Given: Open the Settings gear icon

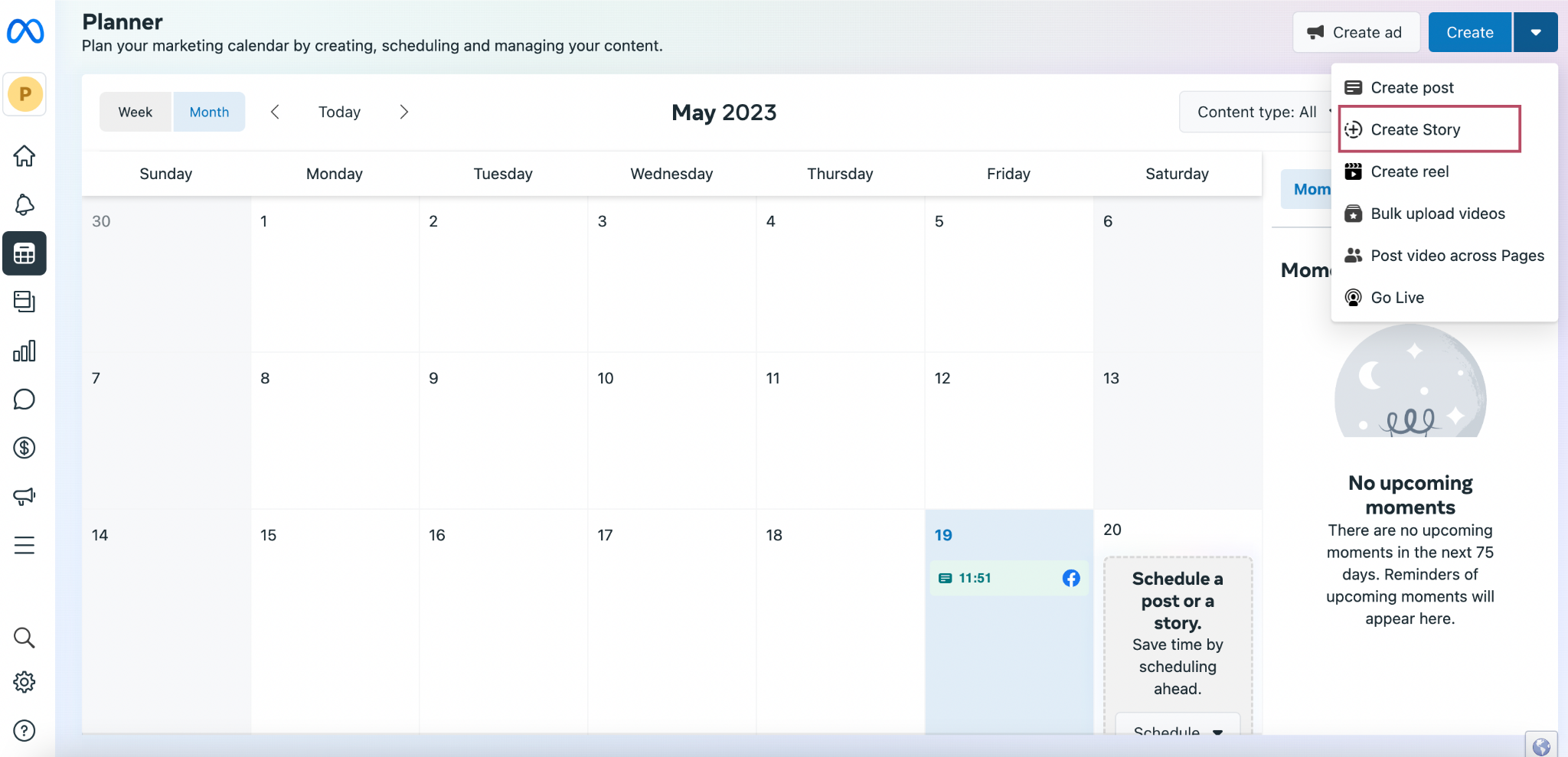Looking at the screenshot, I should pyautogui.click(x=24, y=682).
